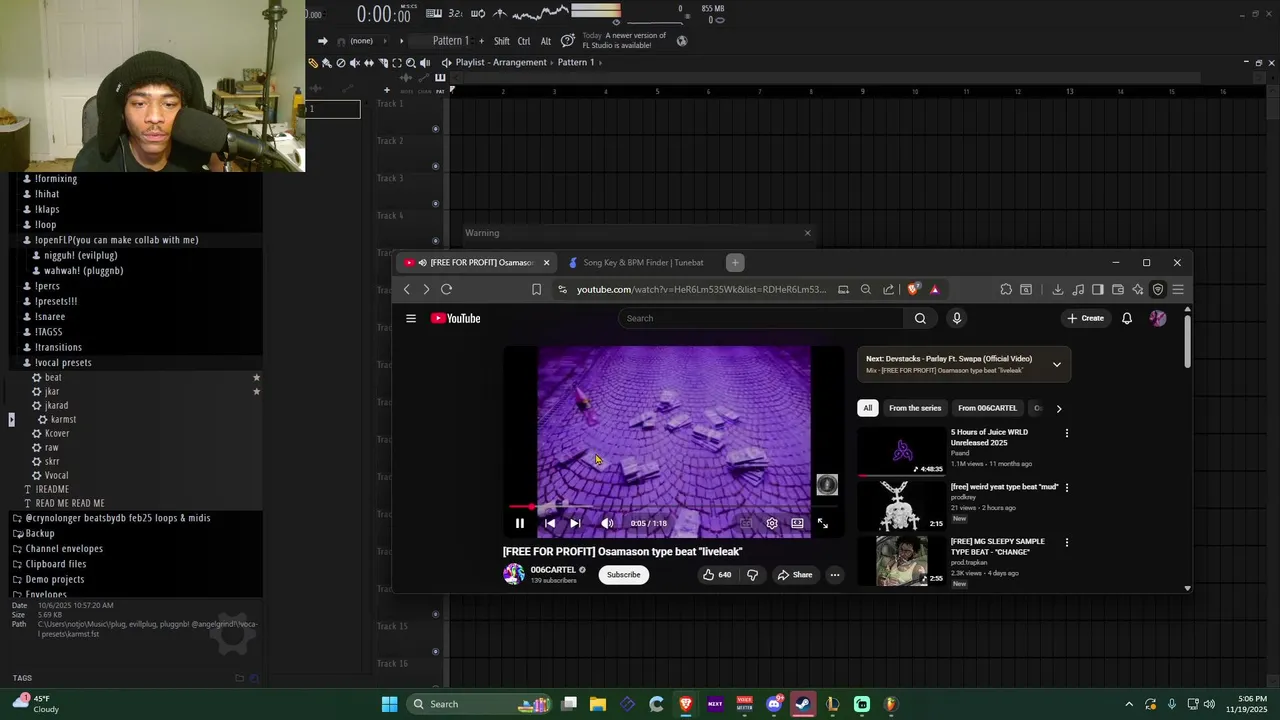Select the karmst preset
Viewport: 1280px width, 720px height.
[x=63, y=419]
